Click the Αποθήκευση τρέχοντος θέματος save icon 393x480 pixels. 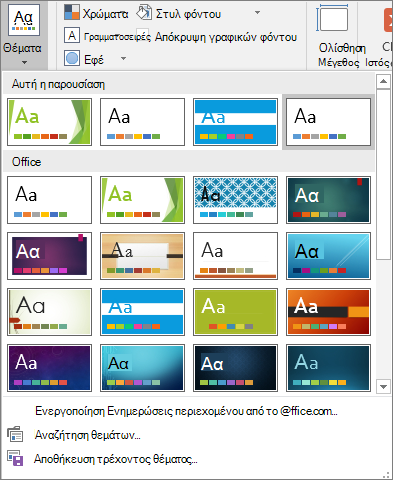[x=15, y=458]
